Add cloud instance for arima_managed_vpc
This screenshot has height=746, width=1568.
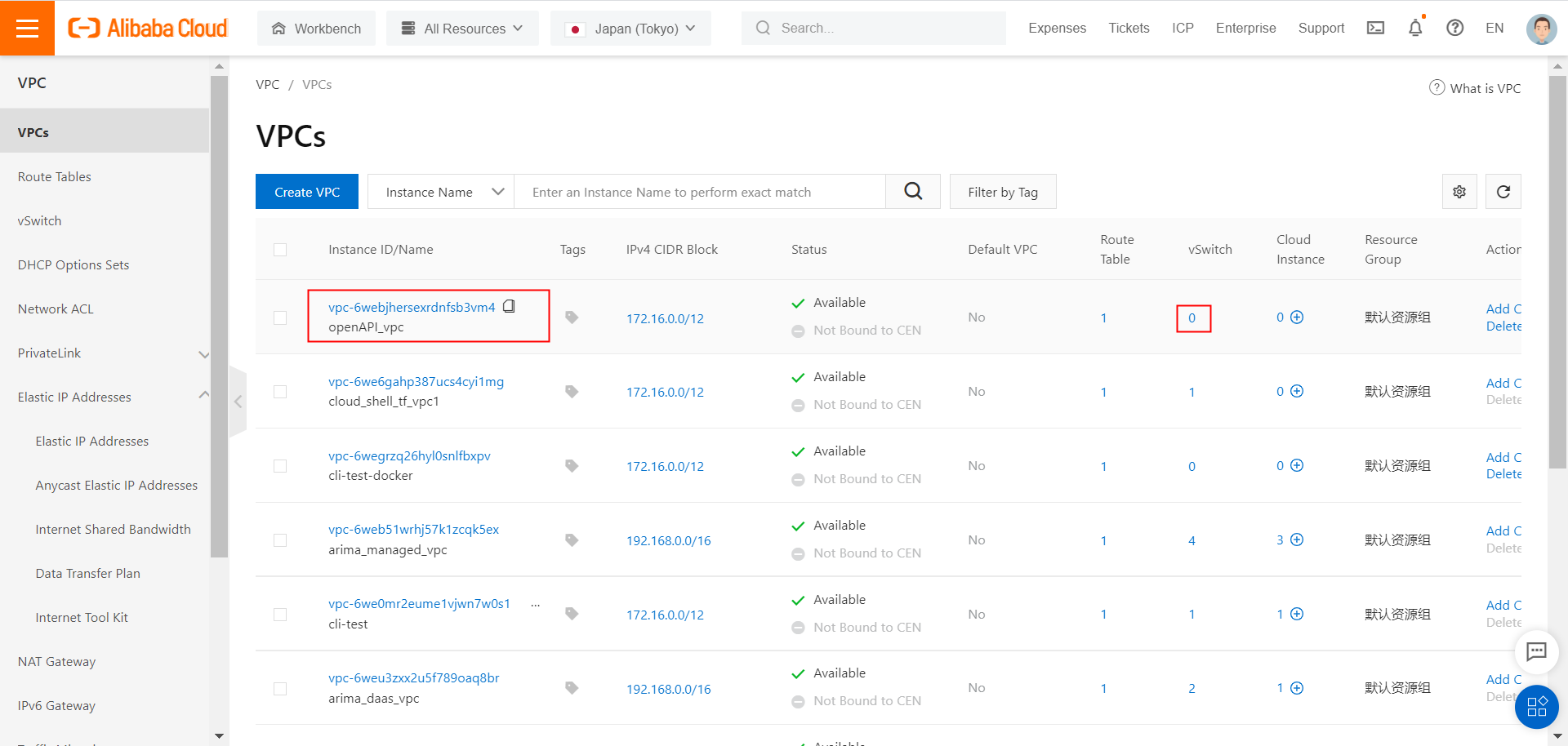[x=1297, y=540]
